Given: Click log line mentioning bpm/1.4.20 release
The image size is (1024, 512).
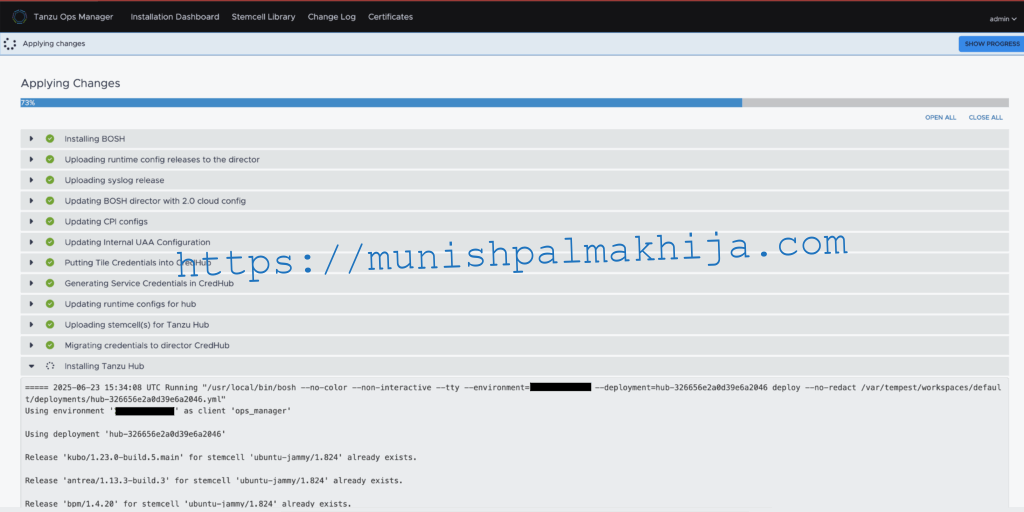Looking at the screenshot, I should [188, 504].
